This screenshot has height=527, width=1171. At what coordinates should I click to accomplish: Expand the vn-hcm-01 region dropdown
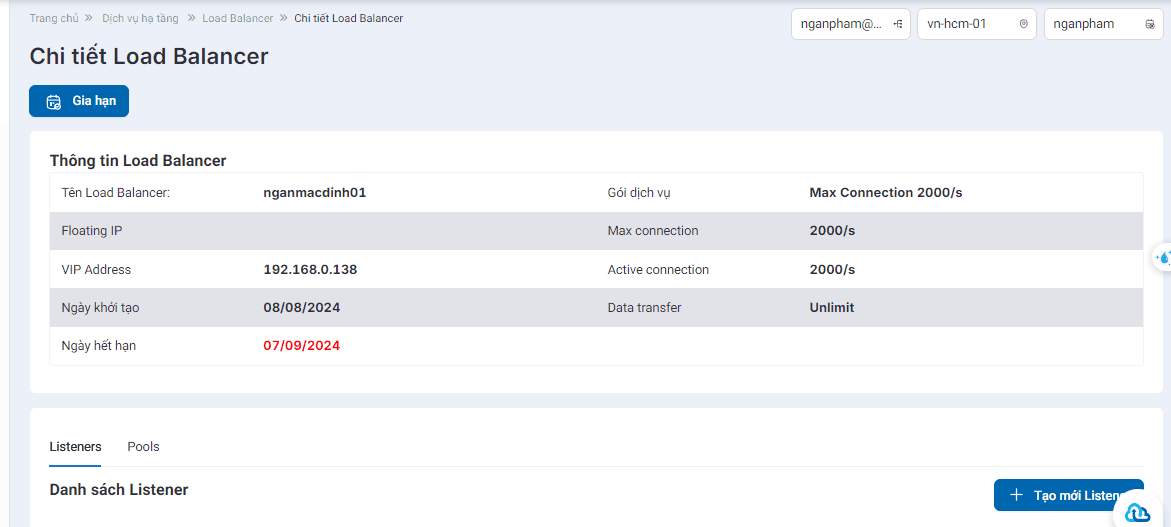point(977,24)
